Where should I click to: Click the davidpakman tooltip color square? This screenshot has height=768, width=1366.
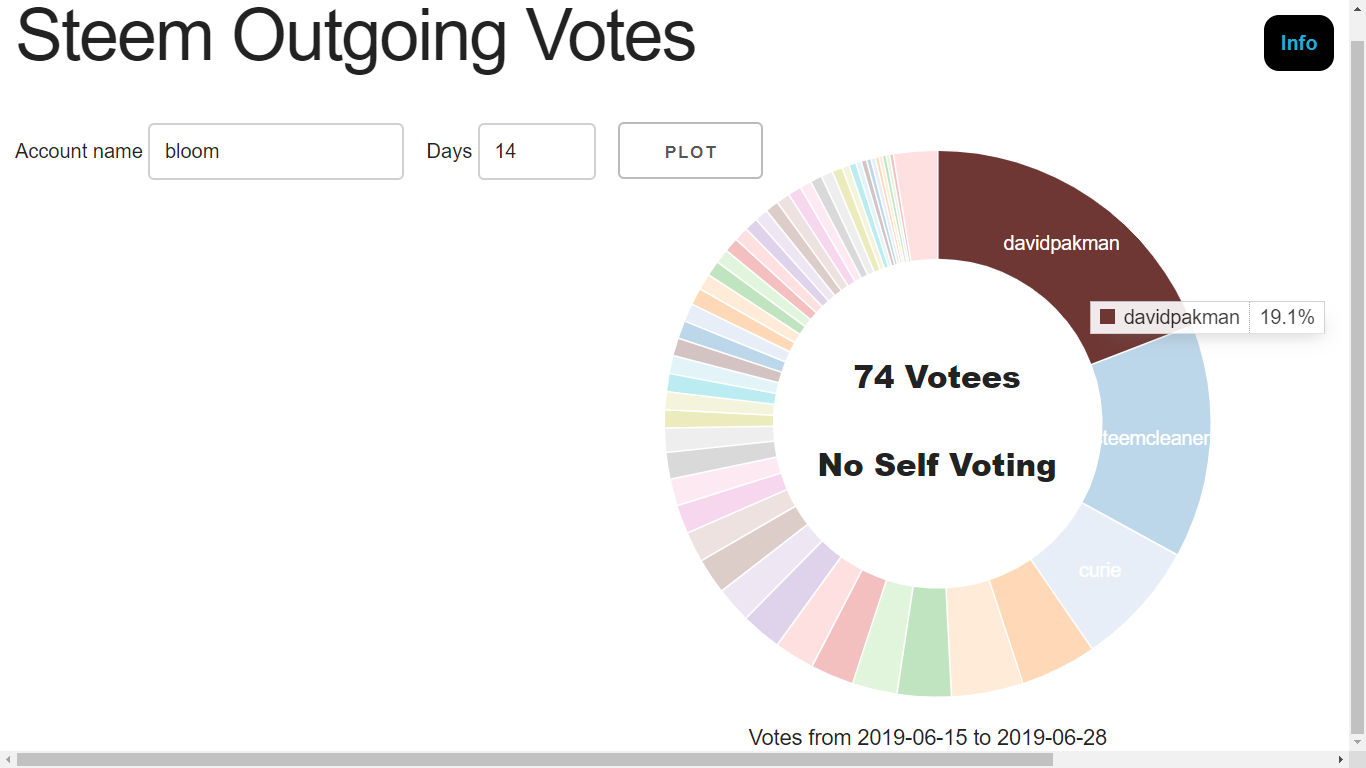(1107, 317)
